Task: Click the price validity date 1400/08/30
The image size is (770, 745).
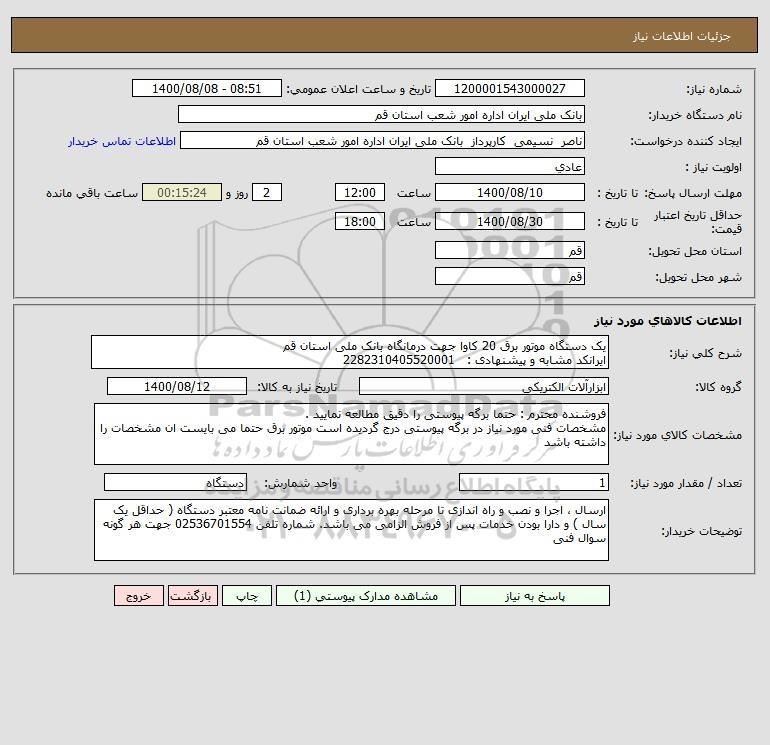Action: 510,221
